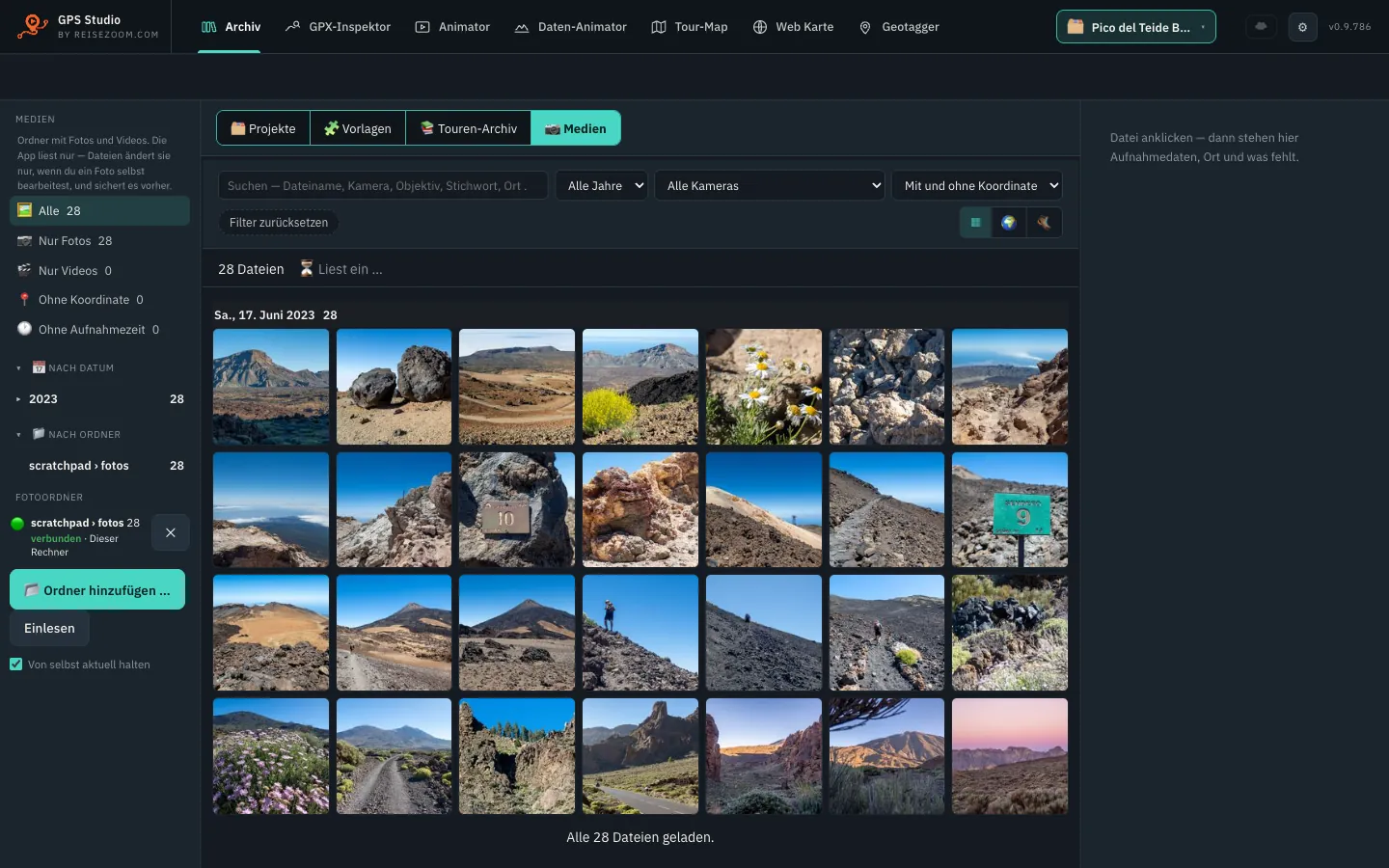Viewport: 1389px width, 868px height.
Task: Click the GPX-Inspektor route icon
Action: point(292,27)
